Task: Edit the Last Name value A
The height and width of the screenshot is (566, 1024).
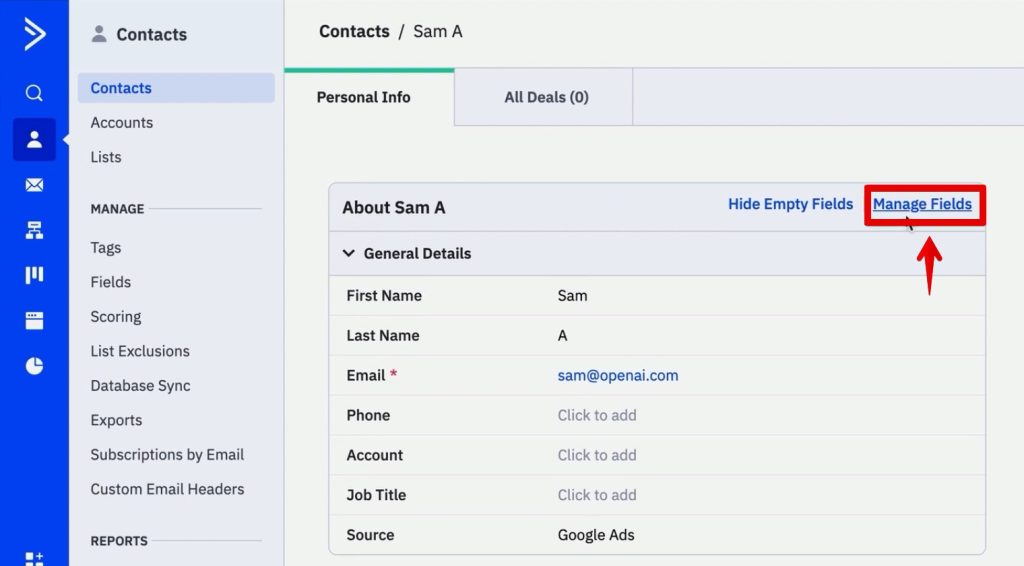Action: (562, 336)
